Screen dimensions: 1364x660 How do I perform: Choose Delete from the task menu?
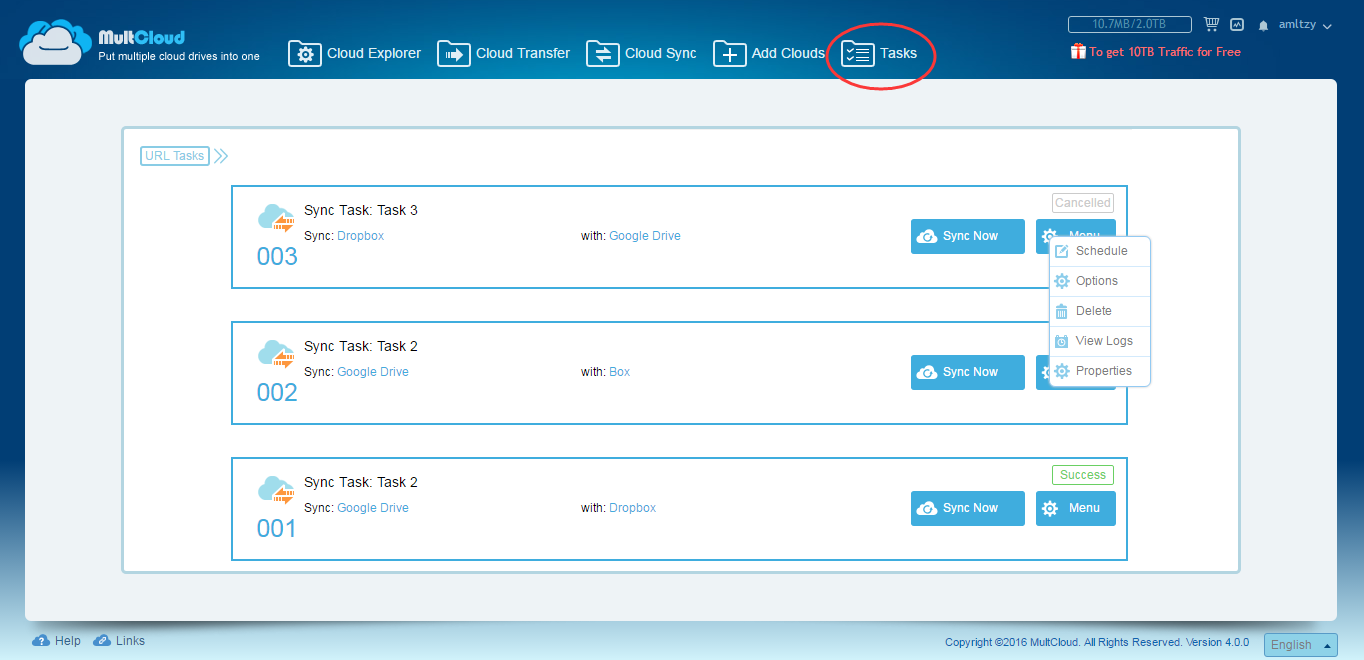(x=1100, y=311)
